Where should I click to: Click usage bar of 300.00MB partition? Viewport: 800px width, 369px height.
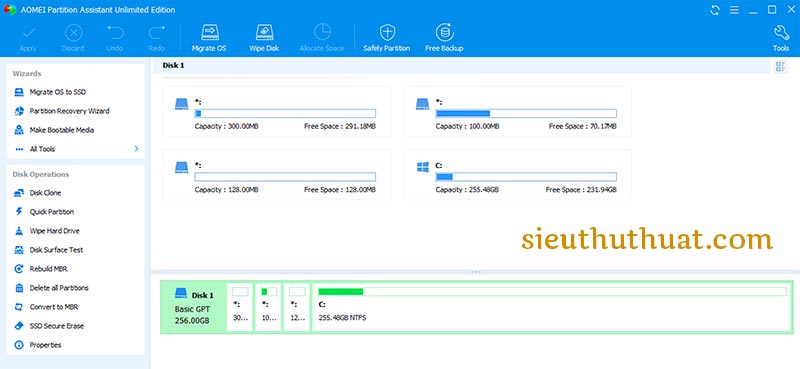coord(285,113)
